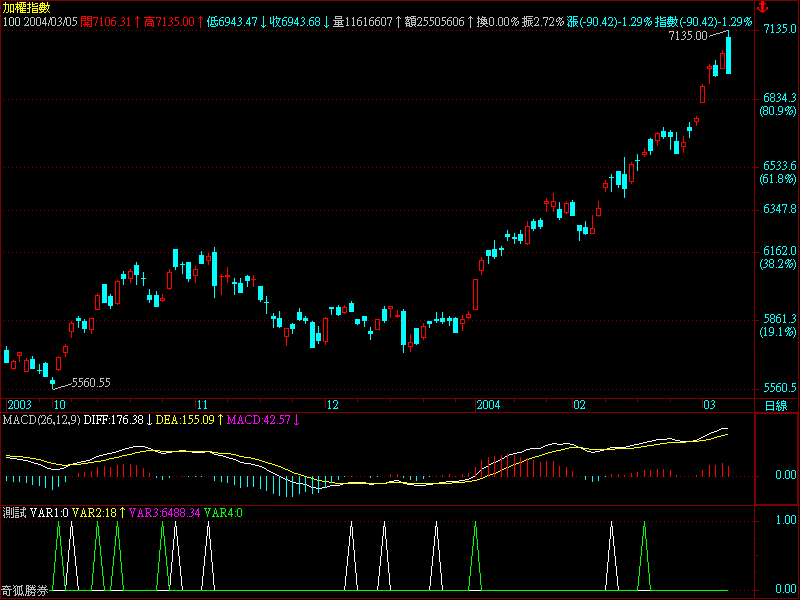Click the 加權指數 chart title

[x=25, y=7]
